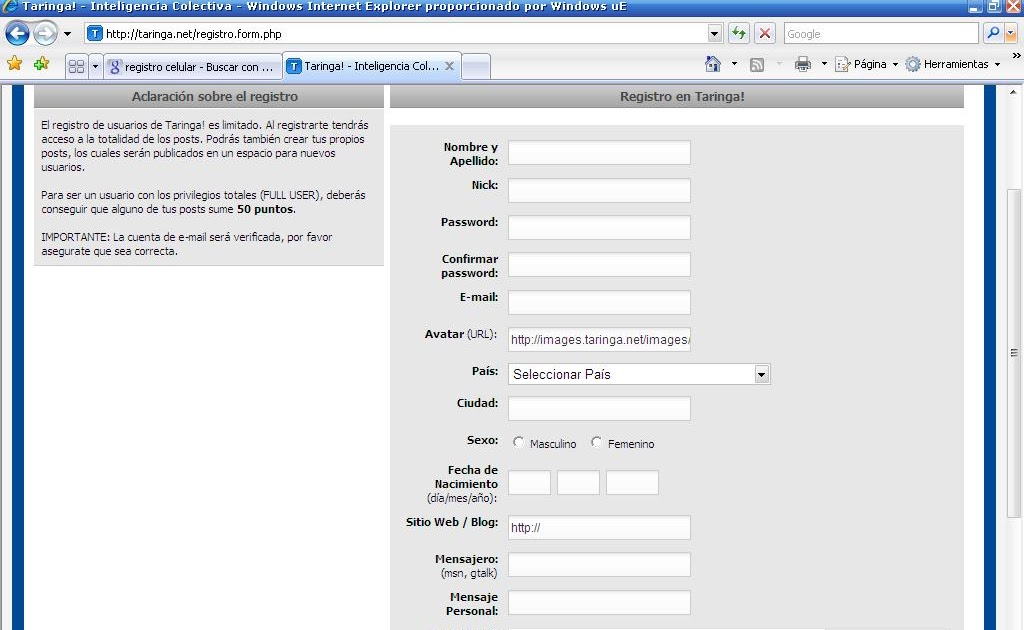Screen dimensions: 1024x630
Task: Close the Taringa tab with its X
Action: click(449, 66)
